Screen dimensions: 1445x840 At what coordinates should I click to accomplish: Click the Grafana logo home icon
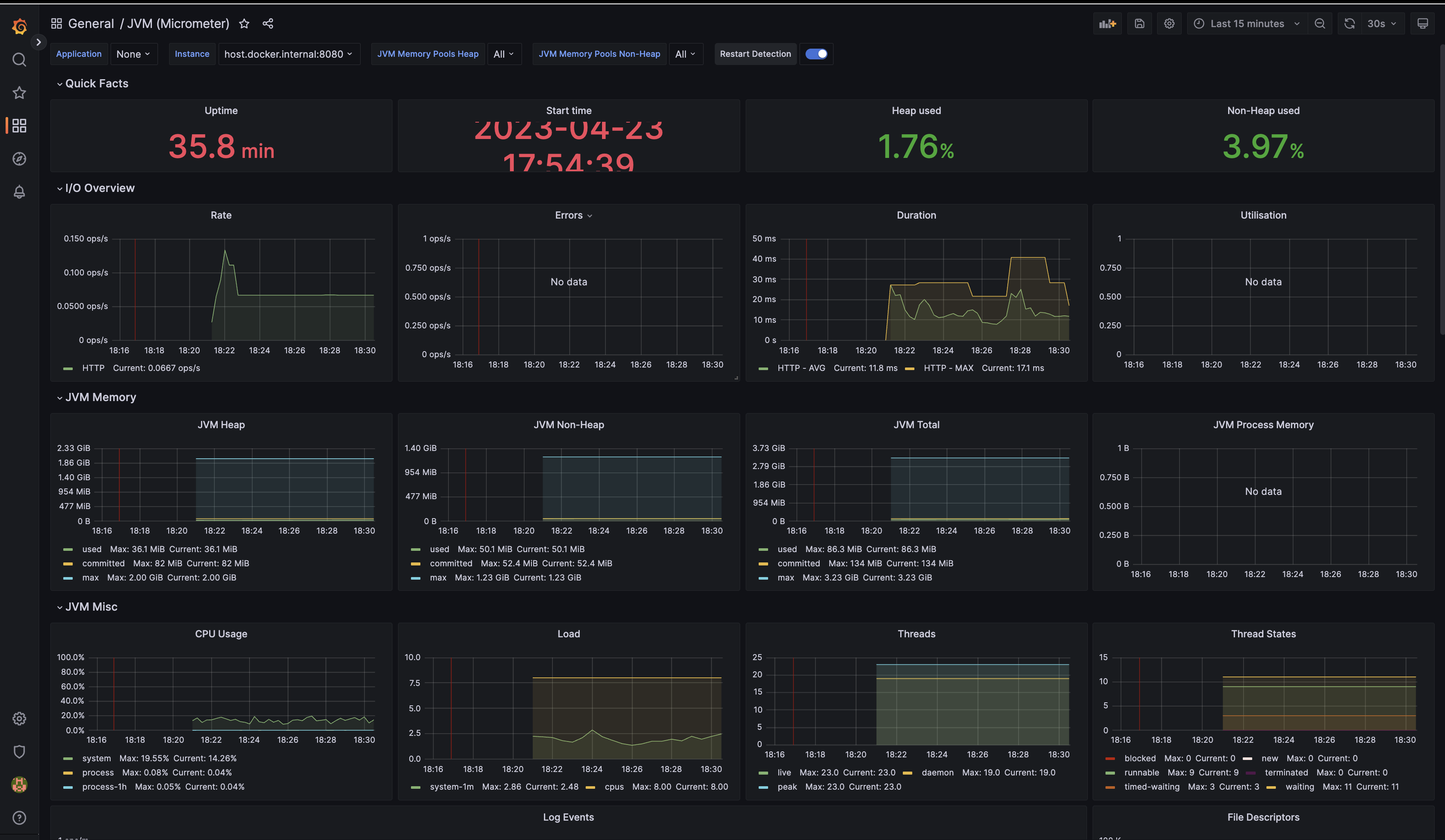[19, 26]
